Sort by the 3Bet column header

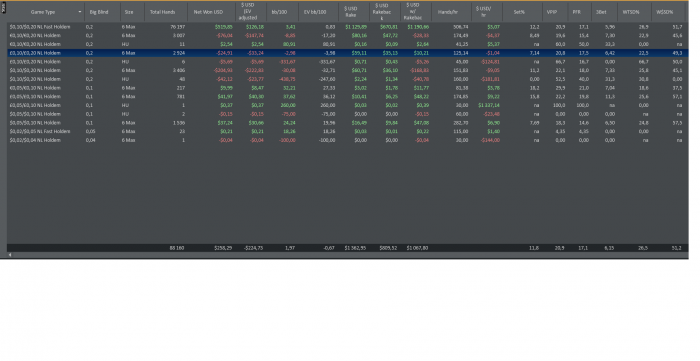click(601, 12)
